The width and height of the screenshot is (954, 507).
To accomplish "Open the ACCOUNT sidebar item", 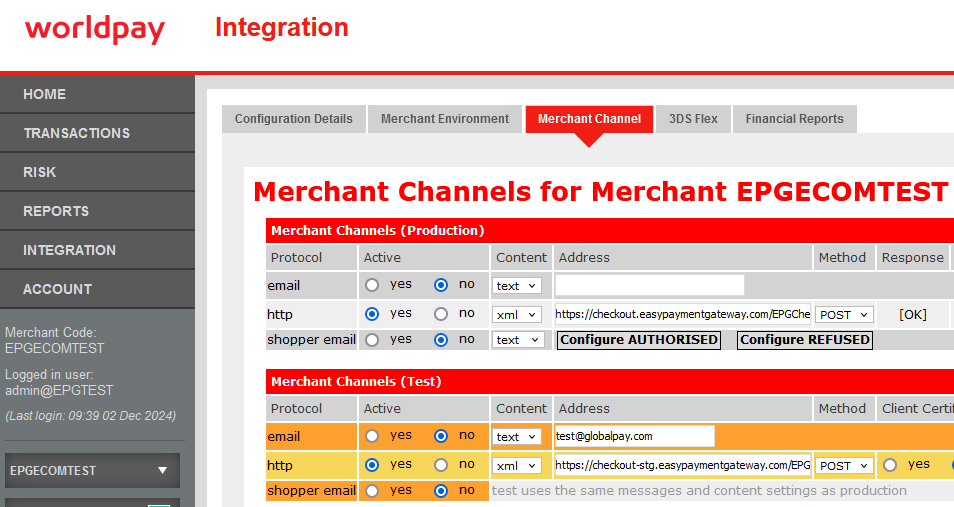I will (97, 289).
